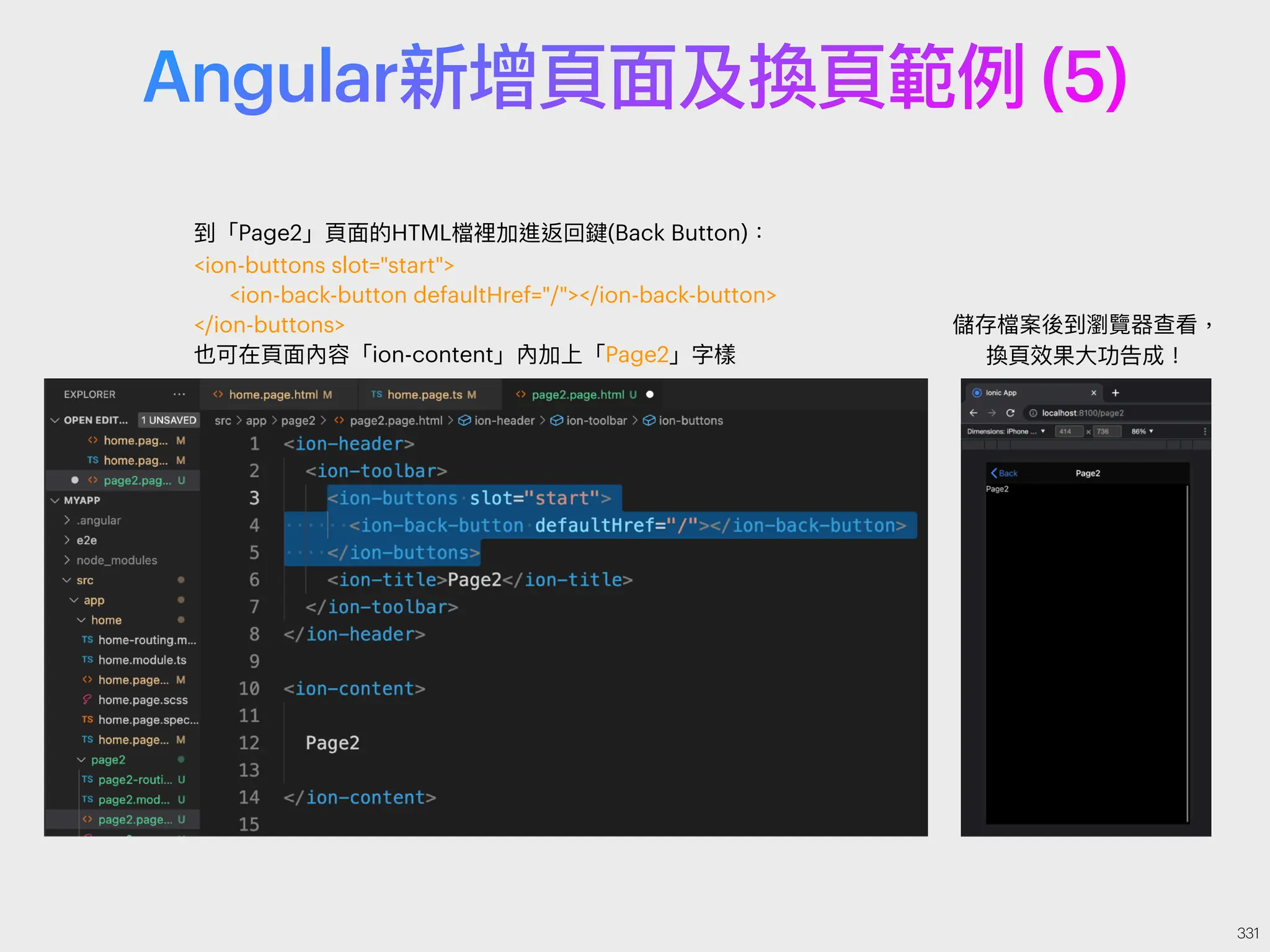Click the Ionic App tab favicon
The width and height of the screenshot is (1270, 952).
(977, 393)
